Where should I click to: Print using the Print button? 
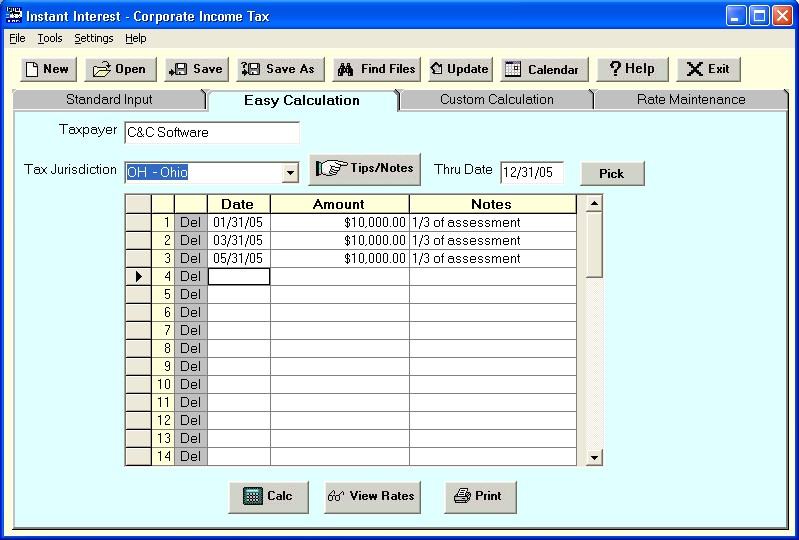[480, 496]
